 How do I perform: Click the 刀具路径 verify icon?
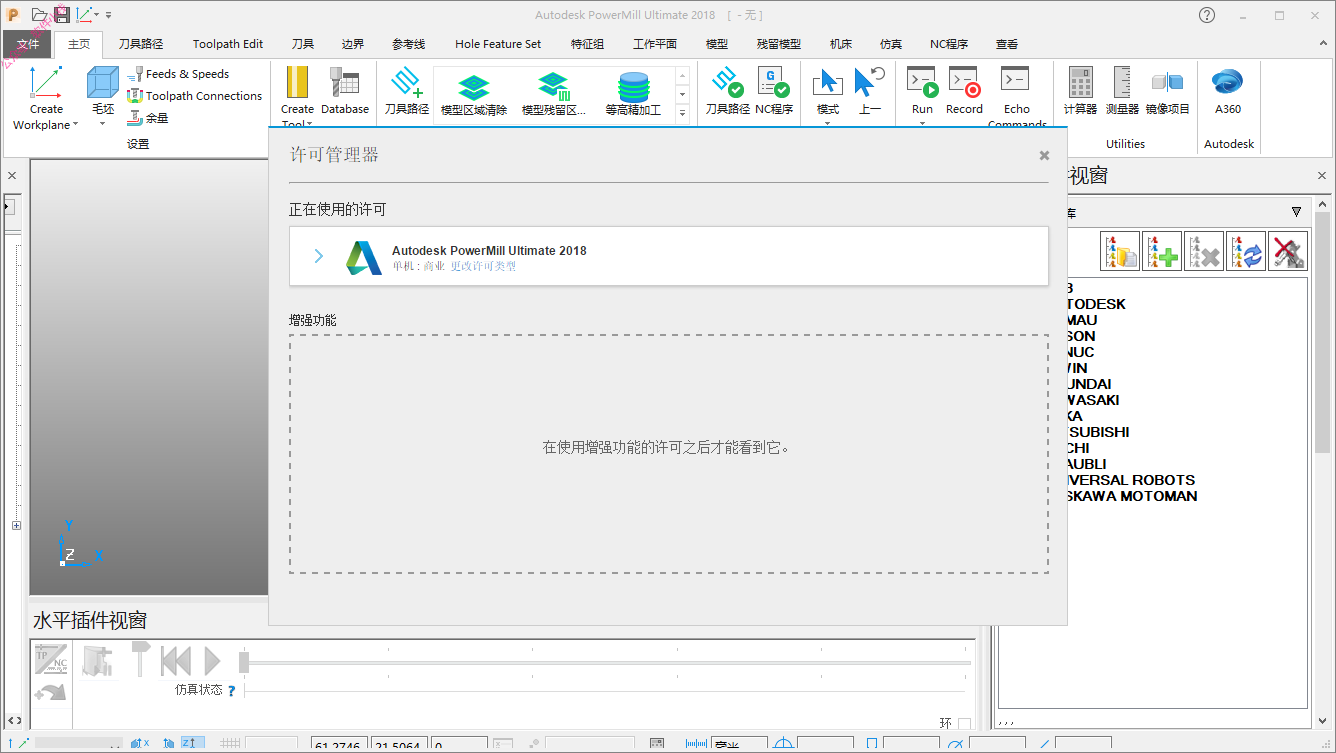tap(727, 84)
